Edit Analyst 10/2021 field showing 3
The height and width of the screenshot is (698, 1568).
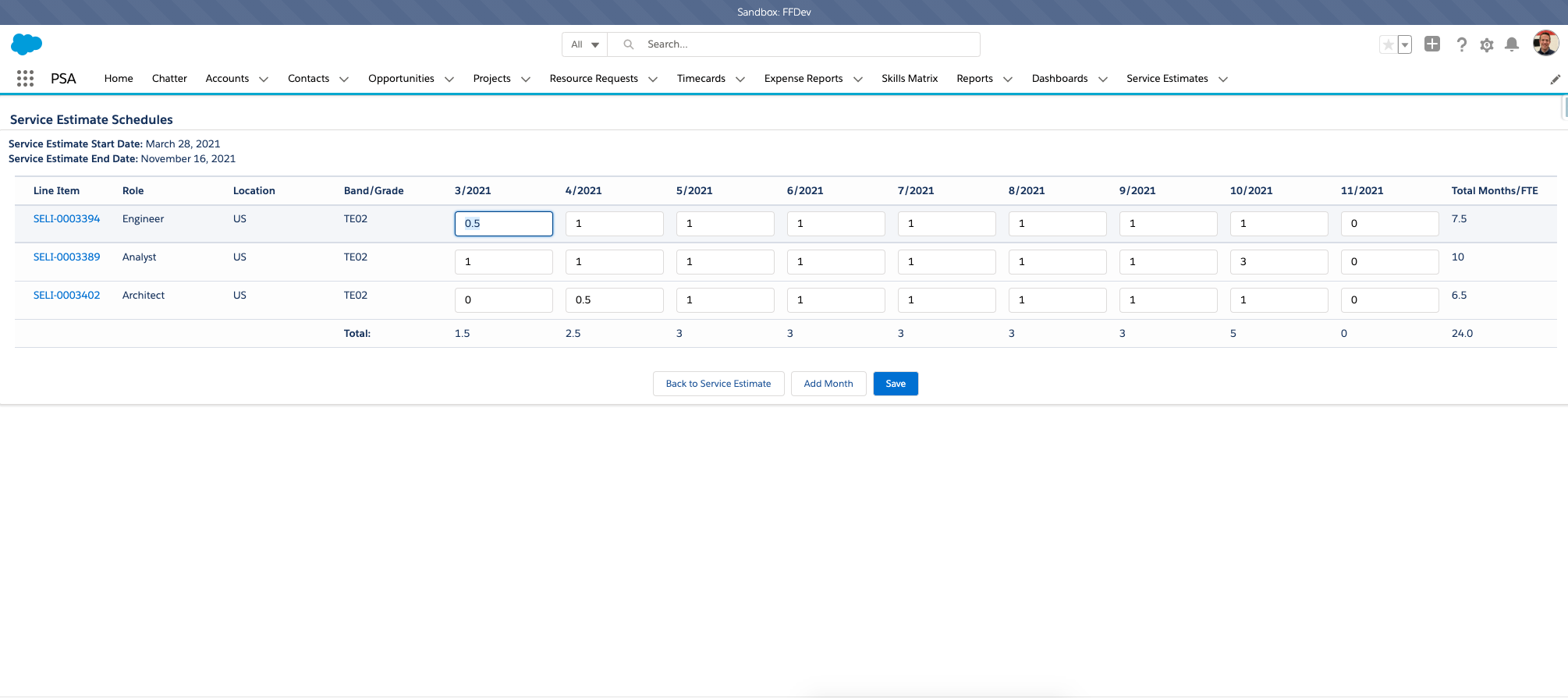coord(1279,262)
